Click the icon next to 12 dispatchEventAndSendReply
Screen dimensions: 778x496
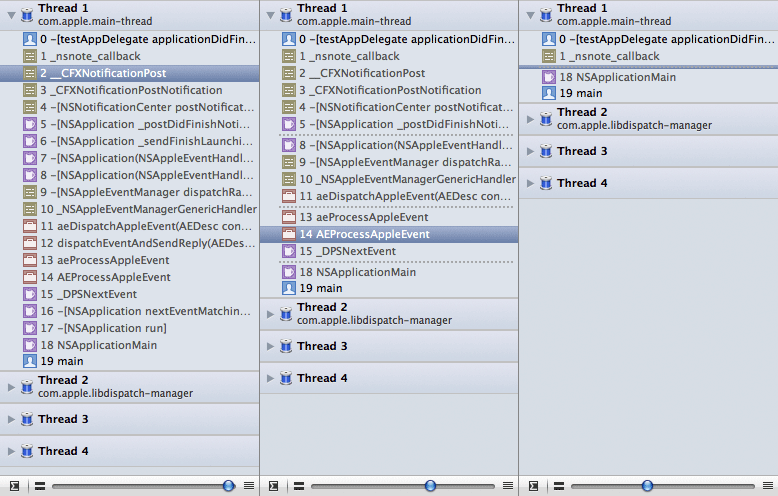30,243
